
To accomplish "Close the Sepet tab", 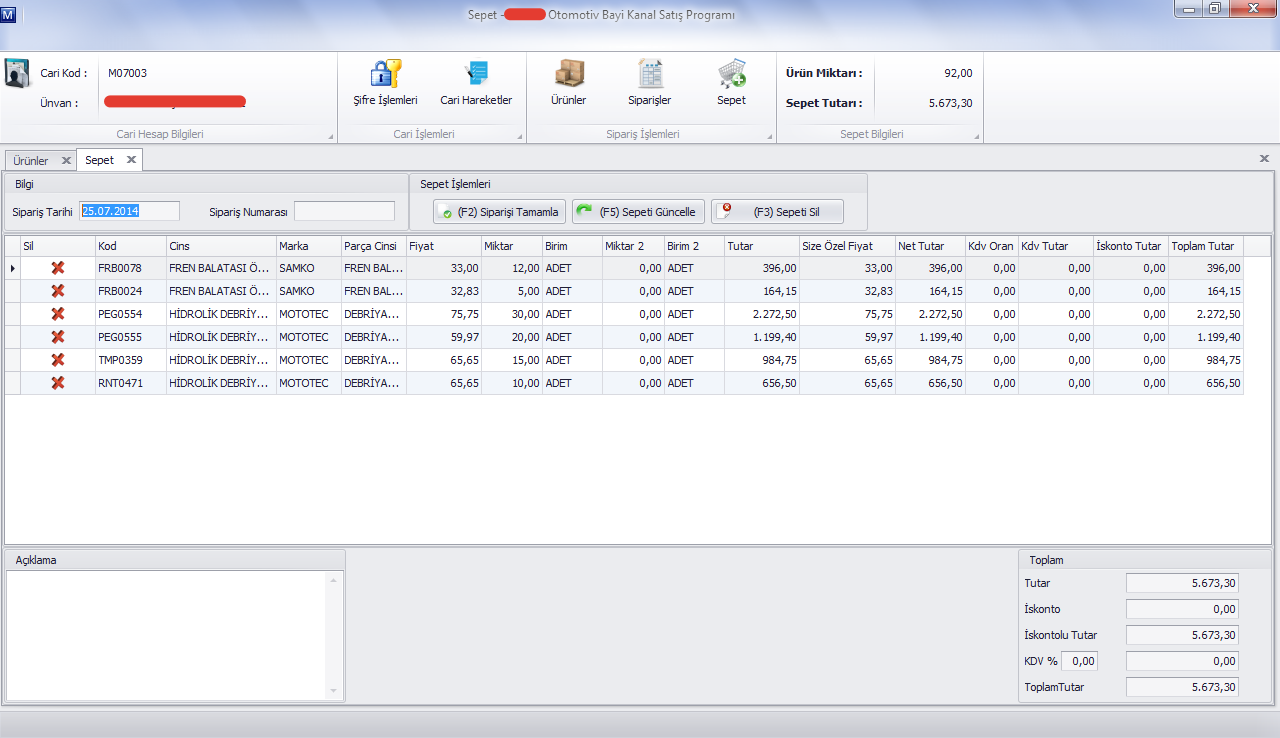I will point(131,160).
